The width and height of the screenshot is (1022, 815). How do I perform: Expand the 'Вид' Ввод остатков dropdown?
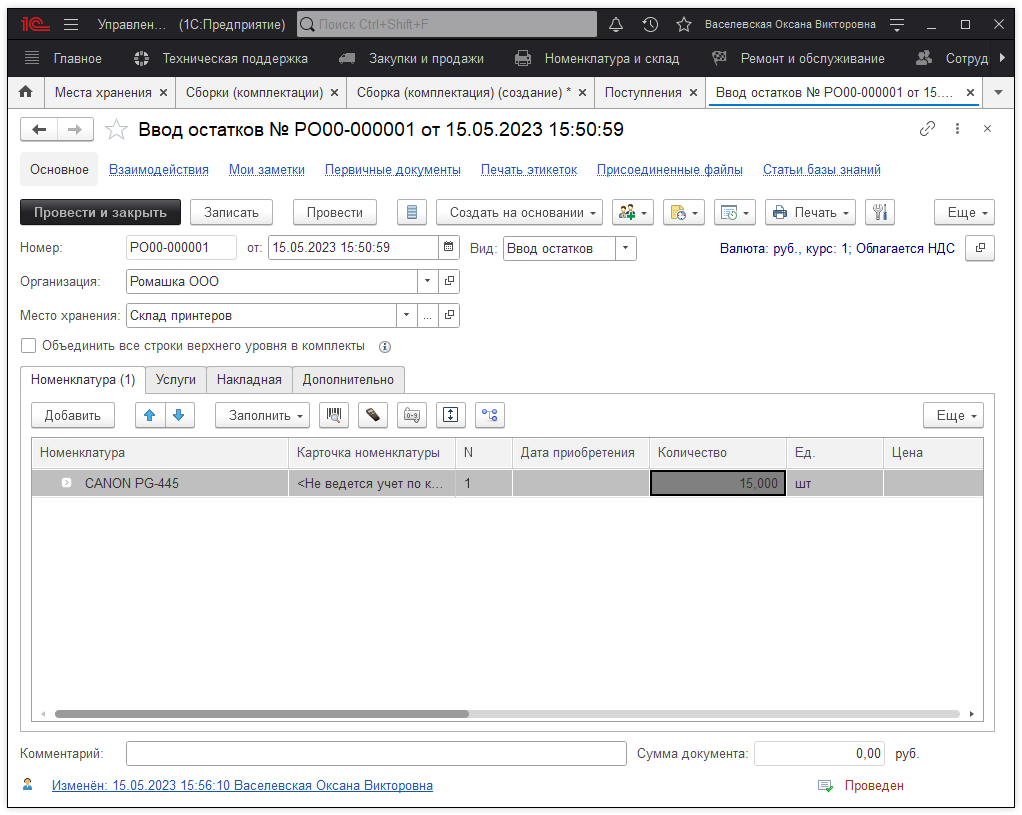(x=625, y=248)
